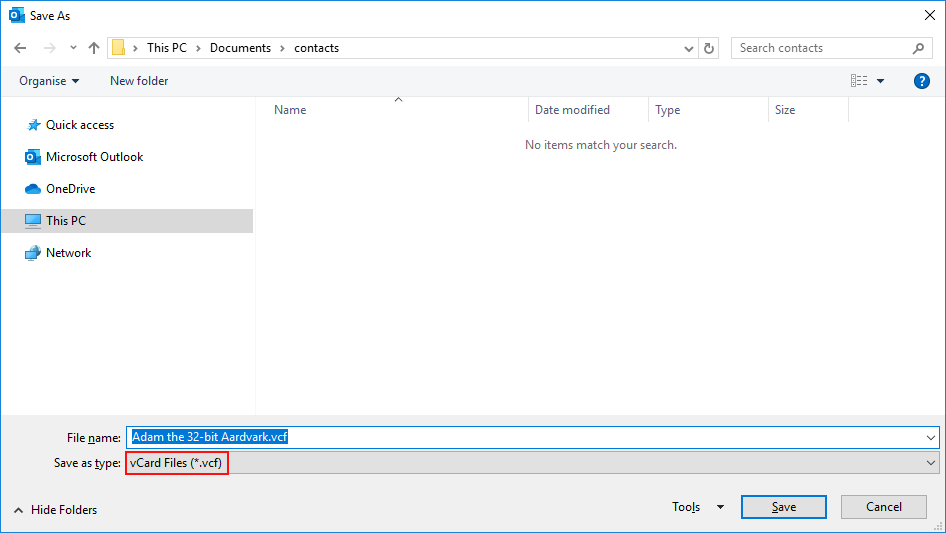Open the Tools dropdown

coord(698,507)
